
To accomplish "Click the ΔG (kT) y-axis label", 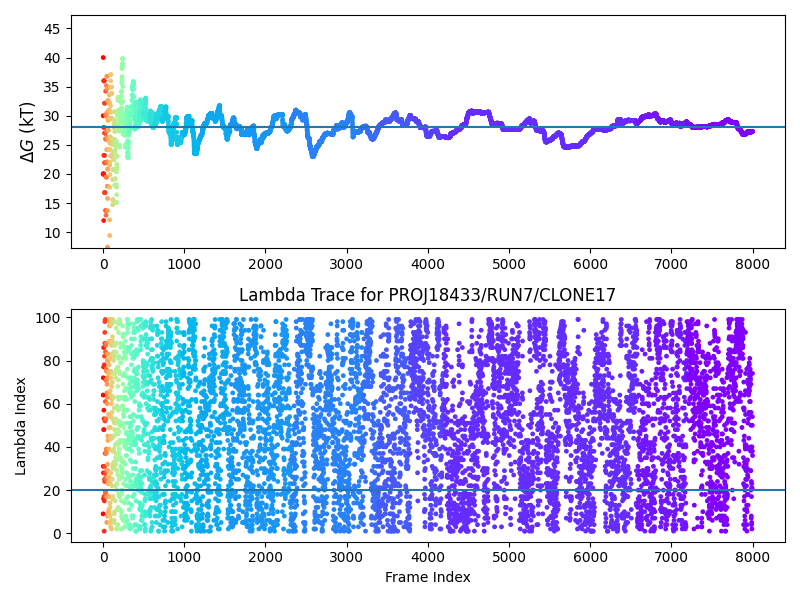I will 28,132.
